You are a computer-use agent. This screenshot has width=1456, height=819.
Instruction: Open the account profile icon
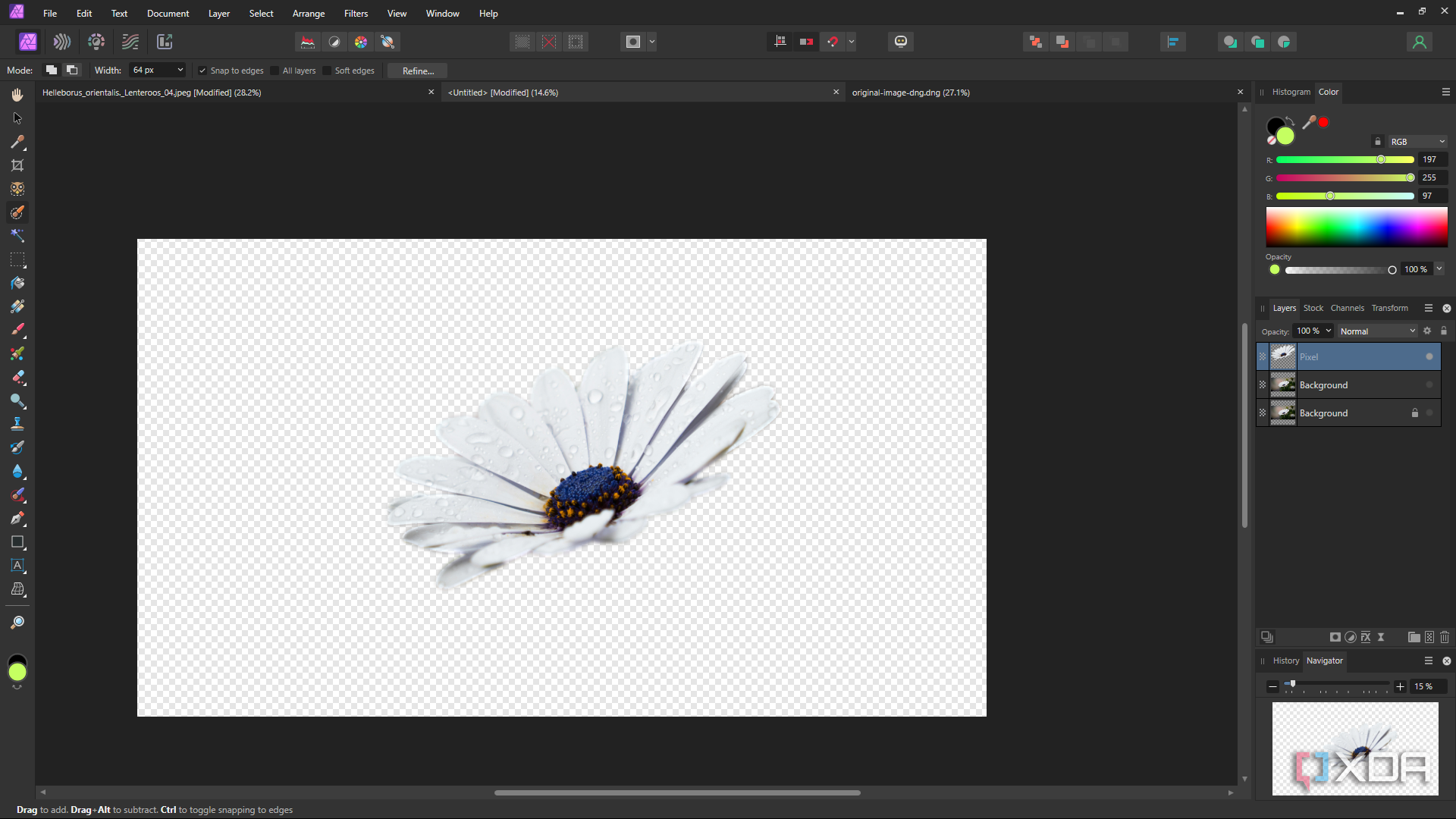click(x=1420, y=42)
